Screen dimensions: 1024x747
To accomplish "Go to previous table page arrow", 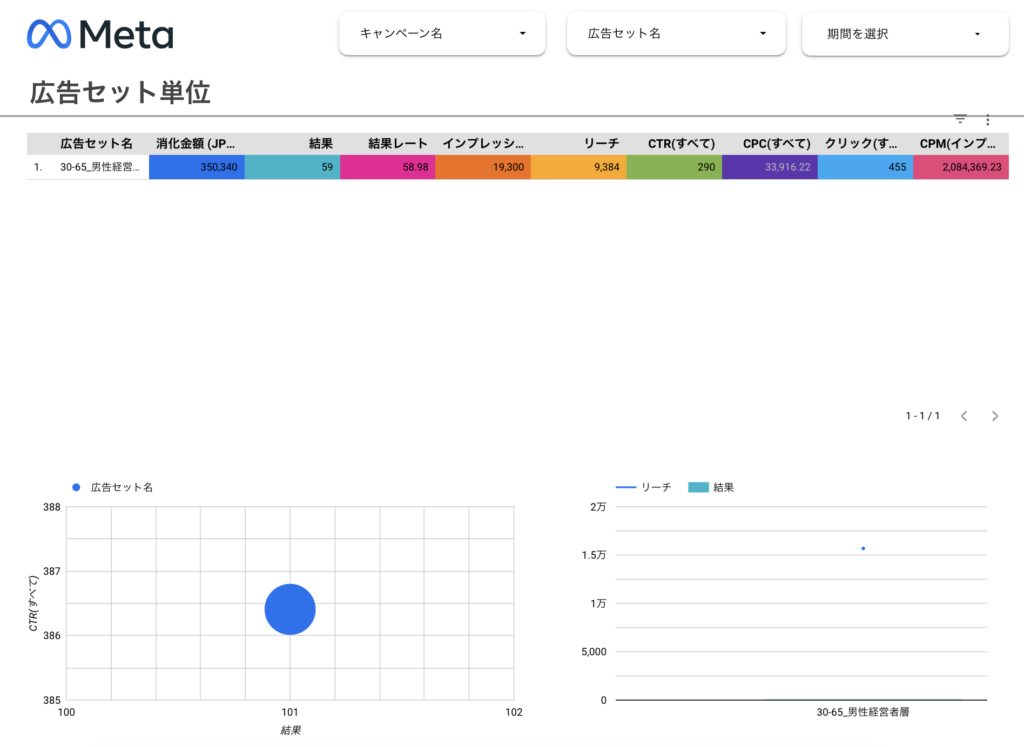I will (964, 416).
